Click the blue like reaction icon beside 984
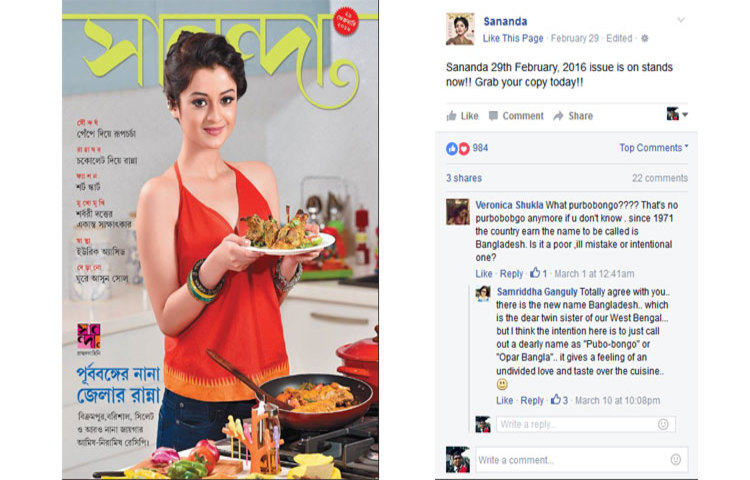This screenshot has height=480, width=750. (452, 149)
